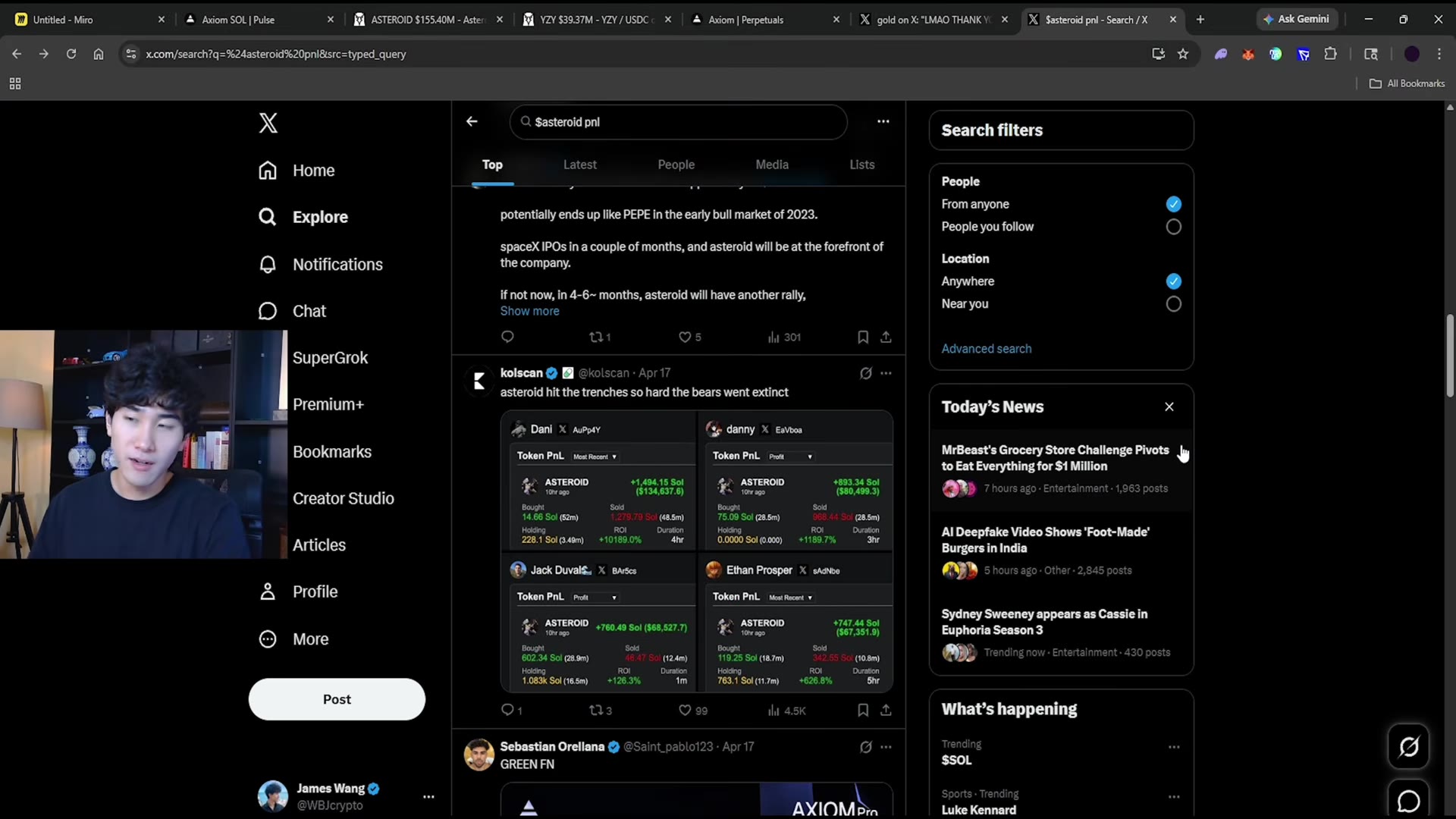Switch to Axiom Perpetuals browser tab
Image resolution: width=1456 pixels, height=819 pixels.
765,20
